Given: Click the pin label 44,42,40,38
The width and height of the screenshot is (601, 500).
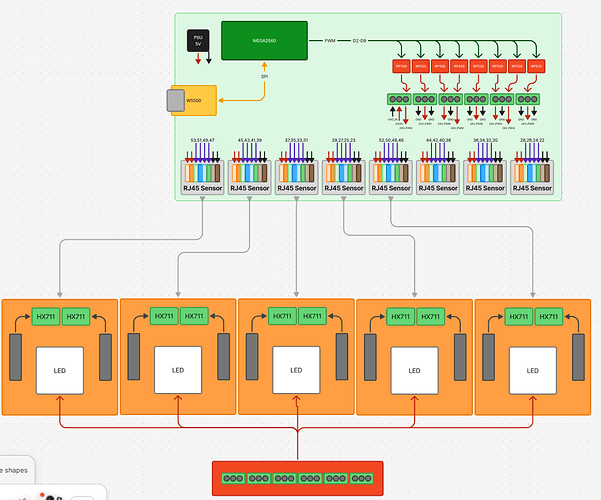Looking at the screenshot, I should [438, 140].
